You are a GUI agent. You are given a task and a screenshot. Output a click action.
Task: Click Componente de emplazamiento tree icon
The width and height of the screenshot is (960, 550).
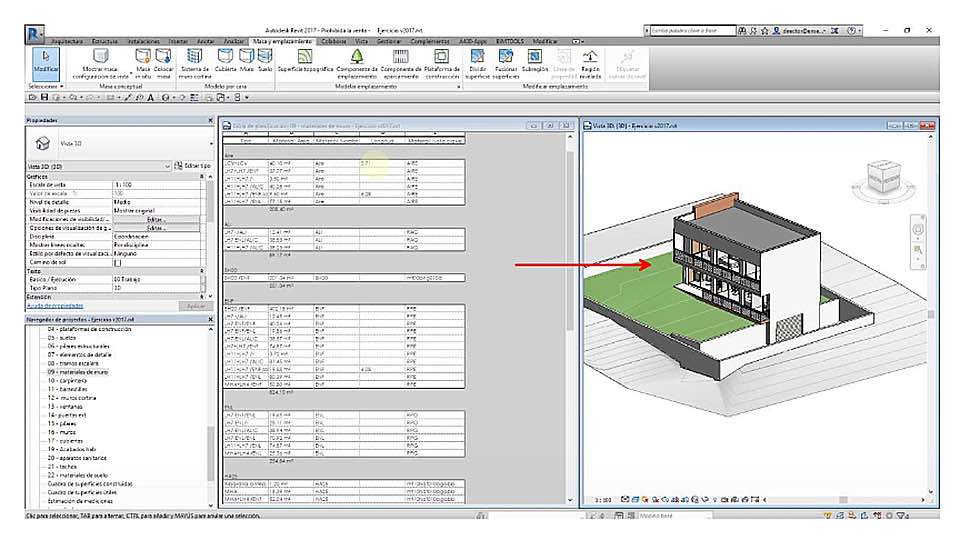(357, 56)
